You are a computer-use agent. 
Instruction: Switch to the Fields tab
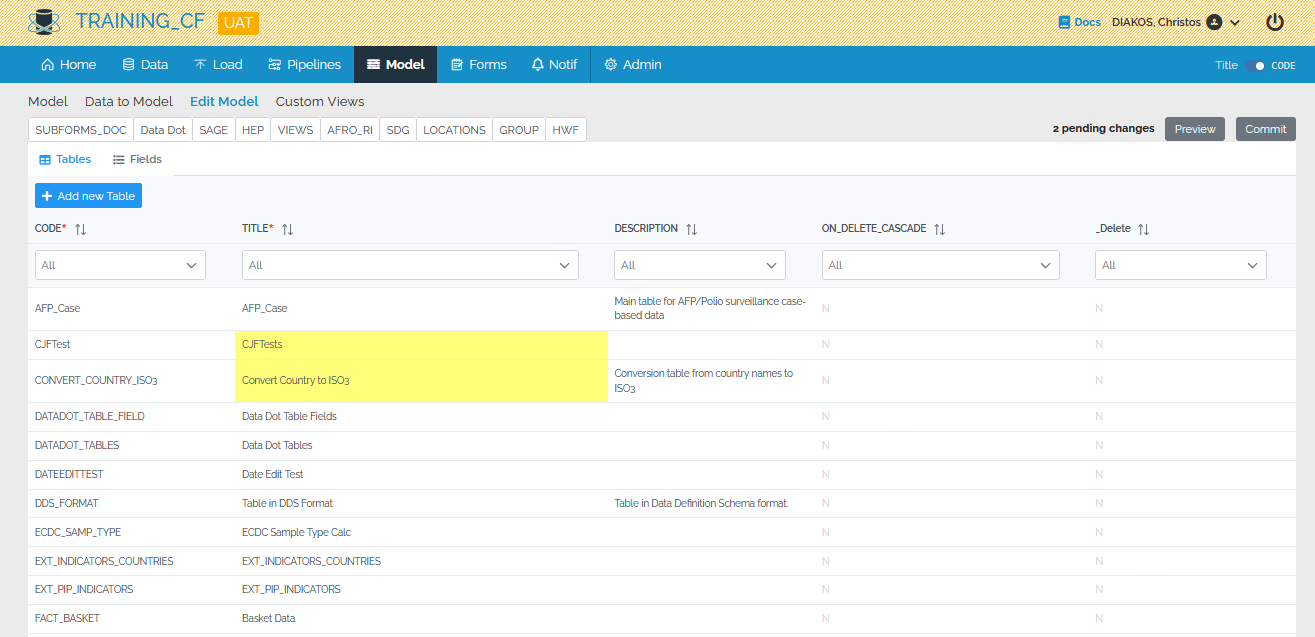point(137,160)
